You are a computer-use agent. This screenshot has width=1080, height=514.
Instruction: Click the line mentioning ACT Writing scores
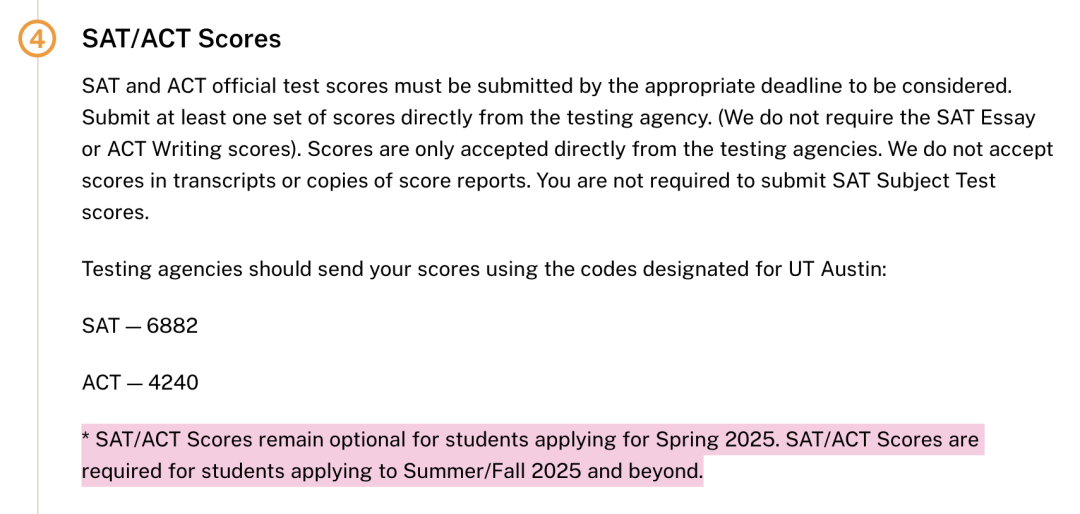click(568, 150)
